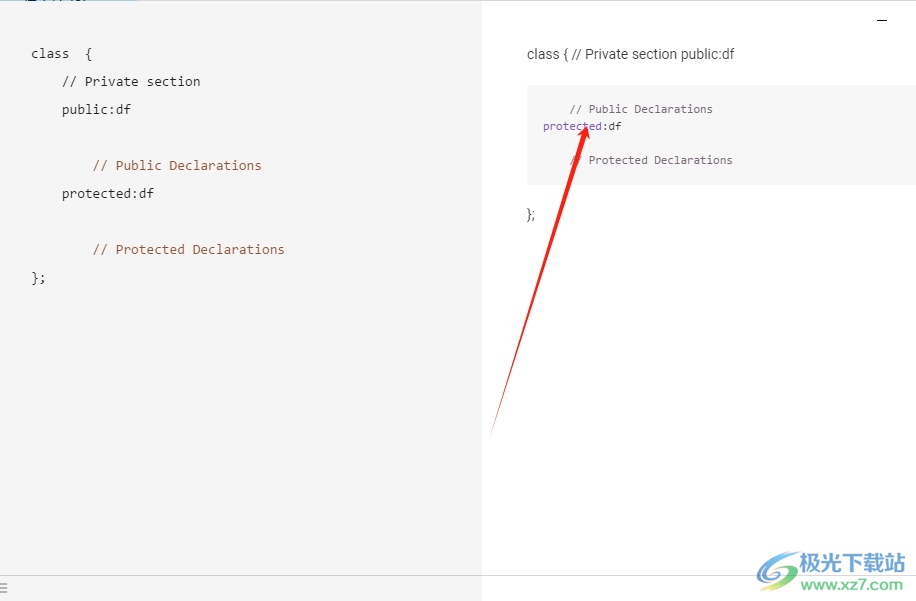Click the www.xz7.com watermark text

click(852, 585)
